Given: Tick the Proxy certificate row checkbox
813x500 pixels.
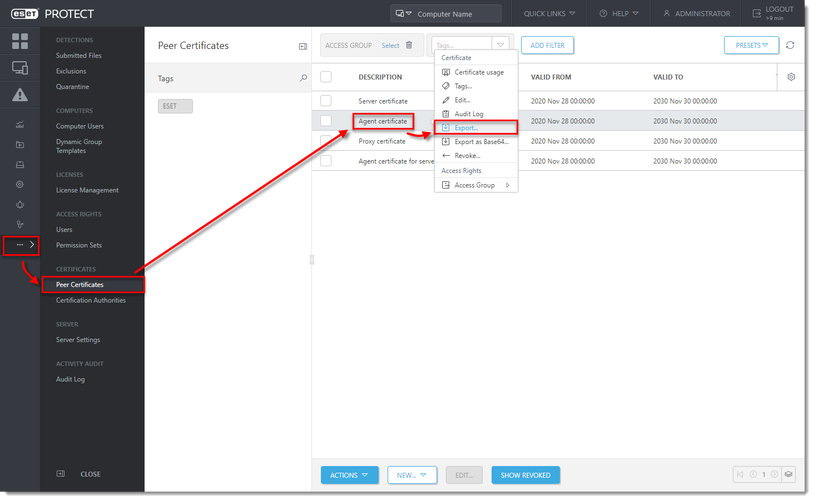Looking at the screenshot, I should point(326,141).
